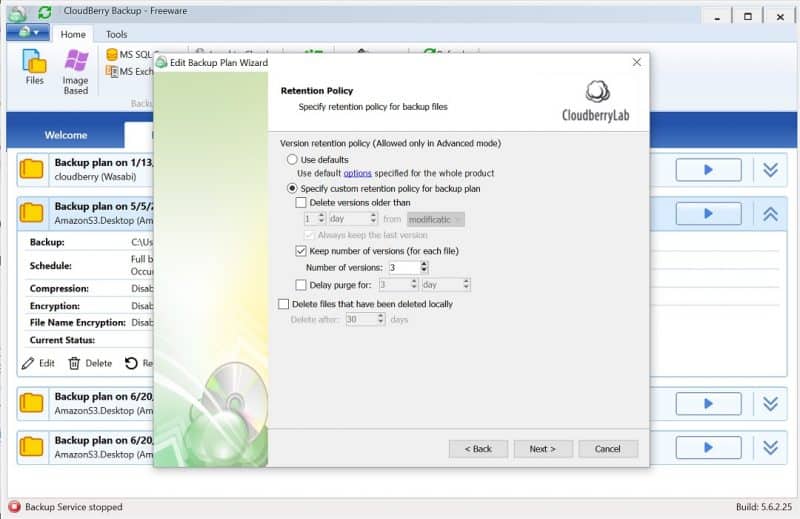The width and height of the screenshot is (800, 519).
Task: Click the wizard title bar cloud icon
Action: point(162,63)
